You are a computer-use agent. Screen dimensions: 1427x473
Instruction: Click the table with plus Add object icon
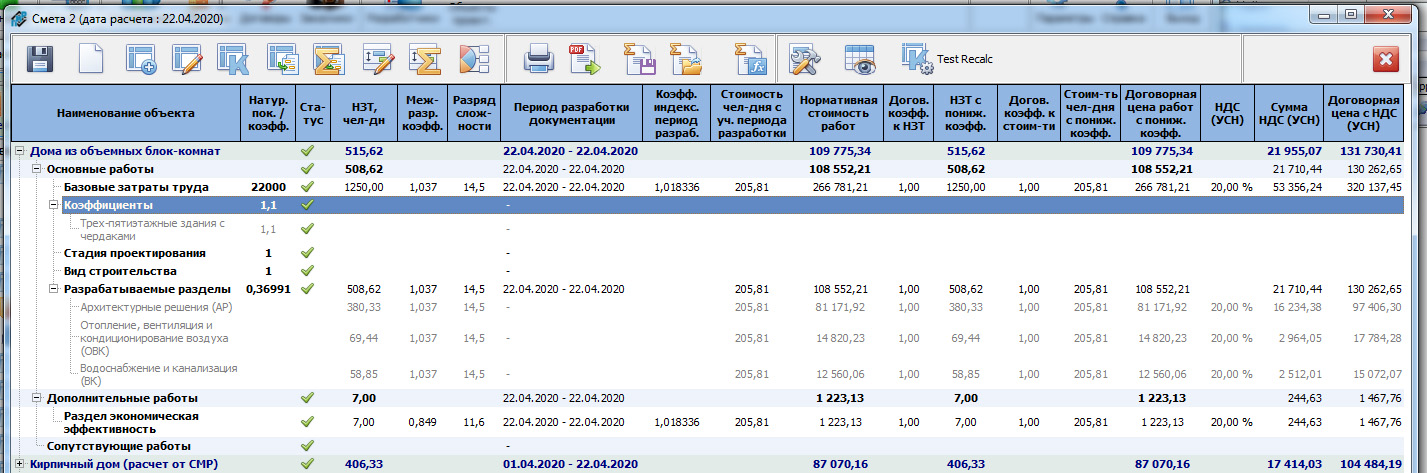tap(141, 59)
